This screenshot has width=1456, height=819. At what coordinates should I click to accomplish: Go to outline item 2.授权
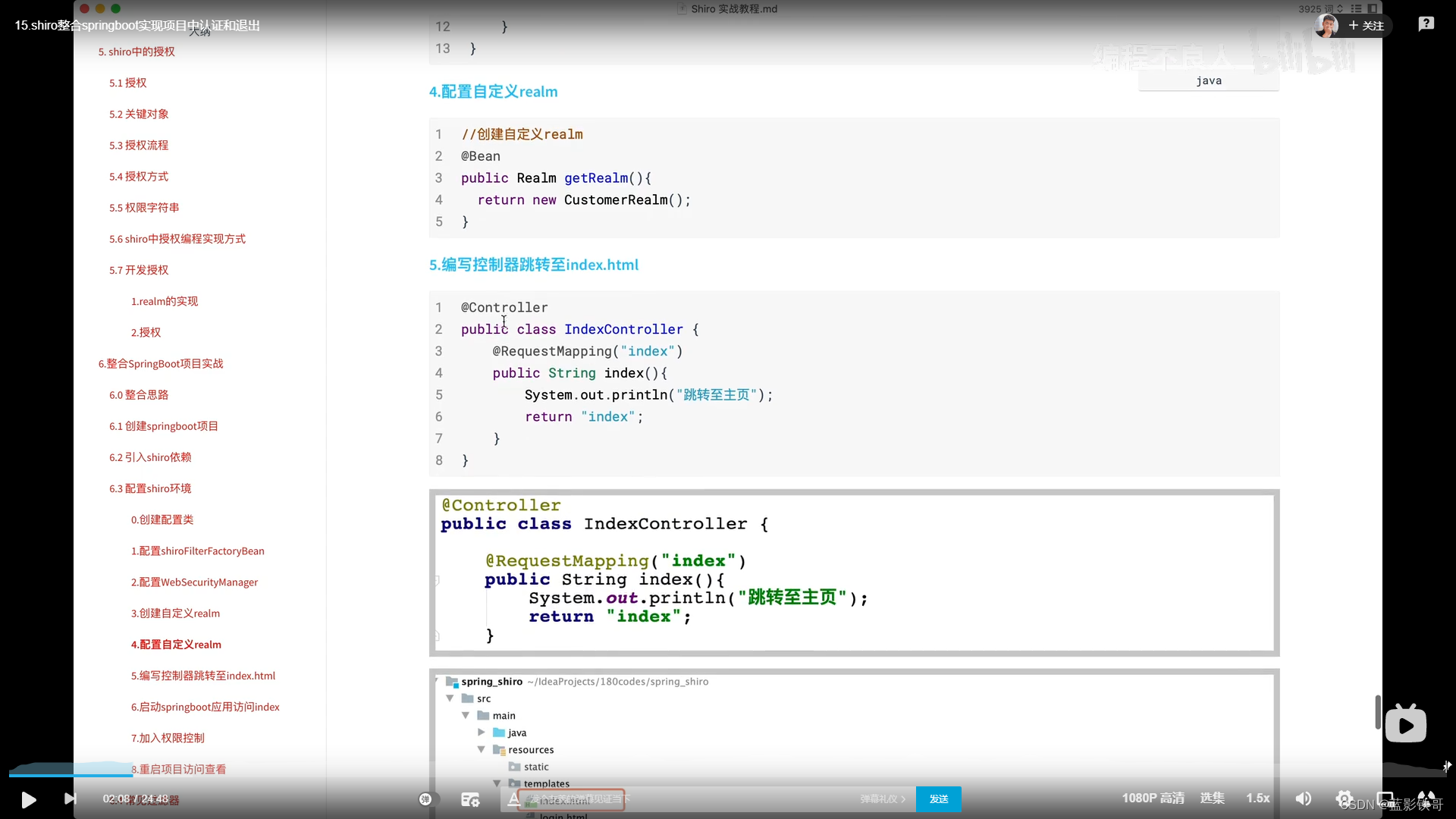(x=146, y=332)
